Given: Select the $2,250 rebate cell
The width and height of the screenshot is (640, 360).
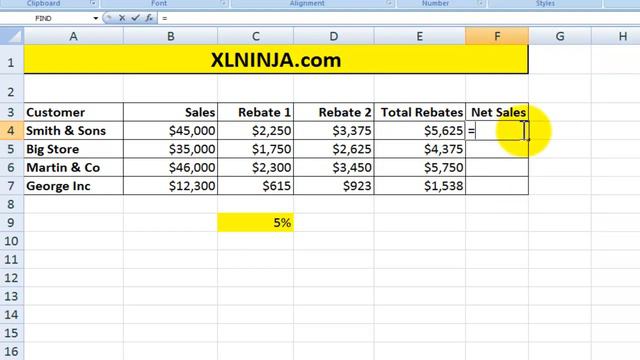Looking at the screenshot, I should pyautogui.click(x=256, y=131).
